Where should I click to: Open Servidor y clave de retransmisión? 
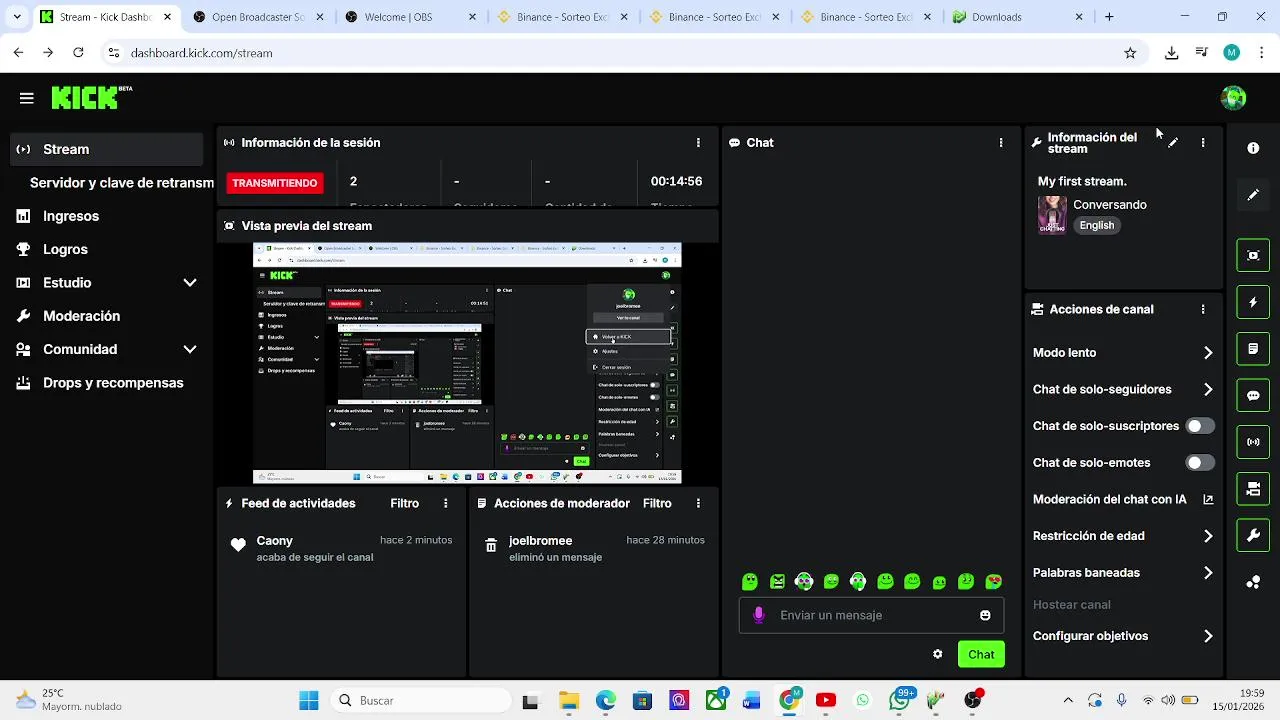point(122,183)
